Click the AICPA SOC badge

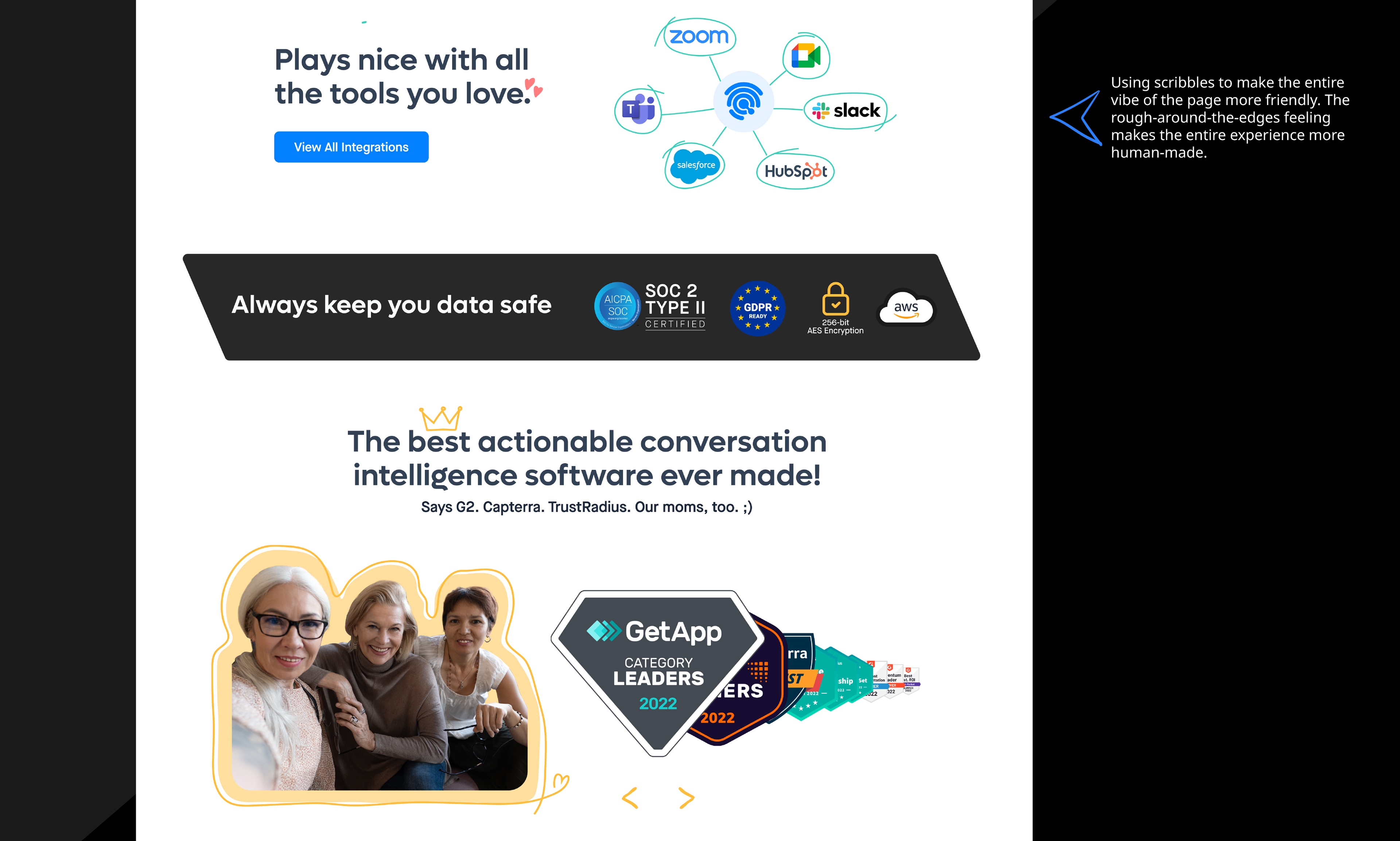617,306
